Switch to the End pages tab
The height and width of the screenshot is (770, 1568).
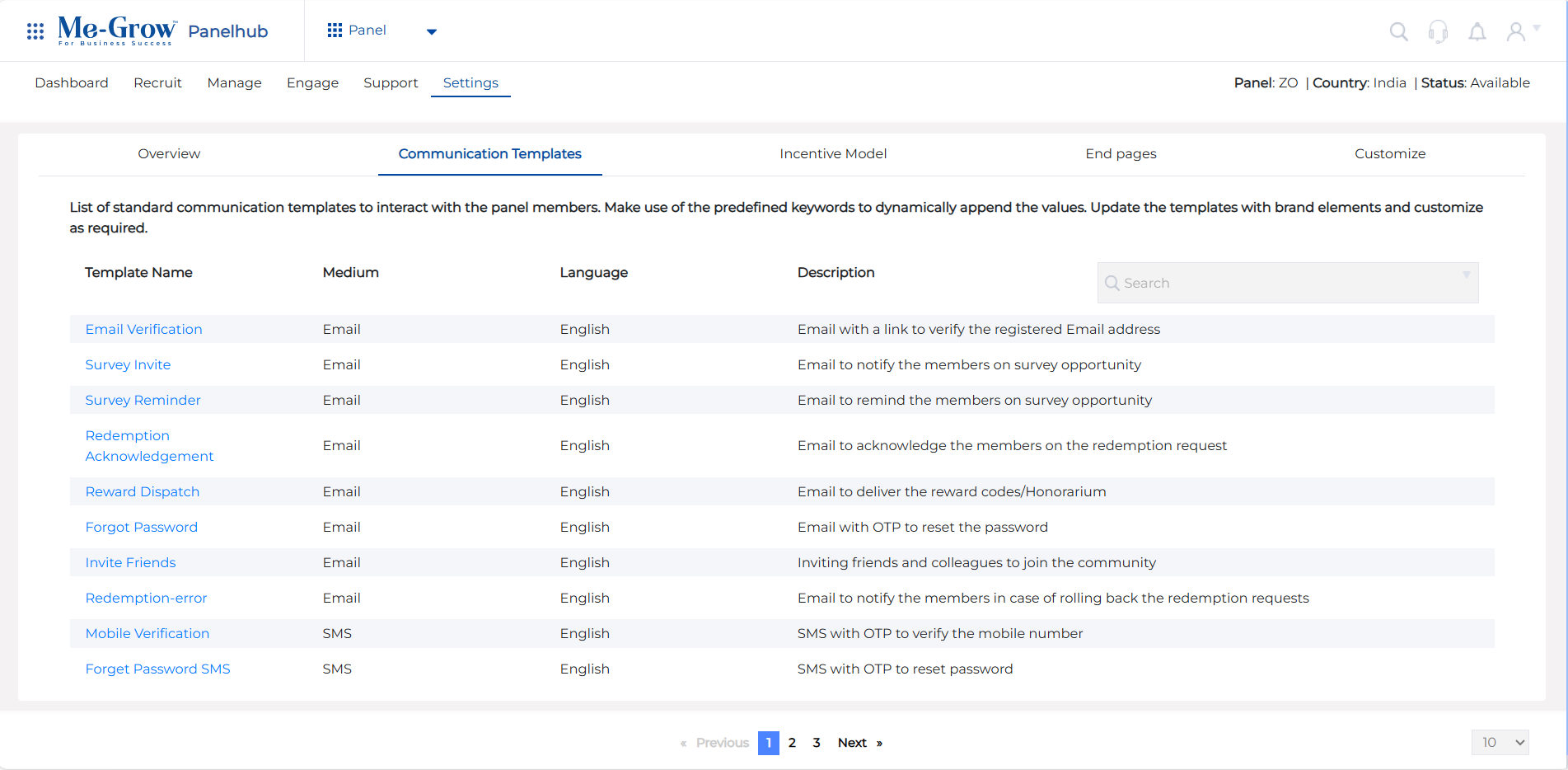[x=1121, y=153]
